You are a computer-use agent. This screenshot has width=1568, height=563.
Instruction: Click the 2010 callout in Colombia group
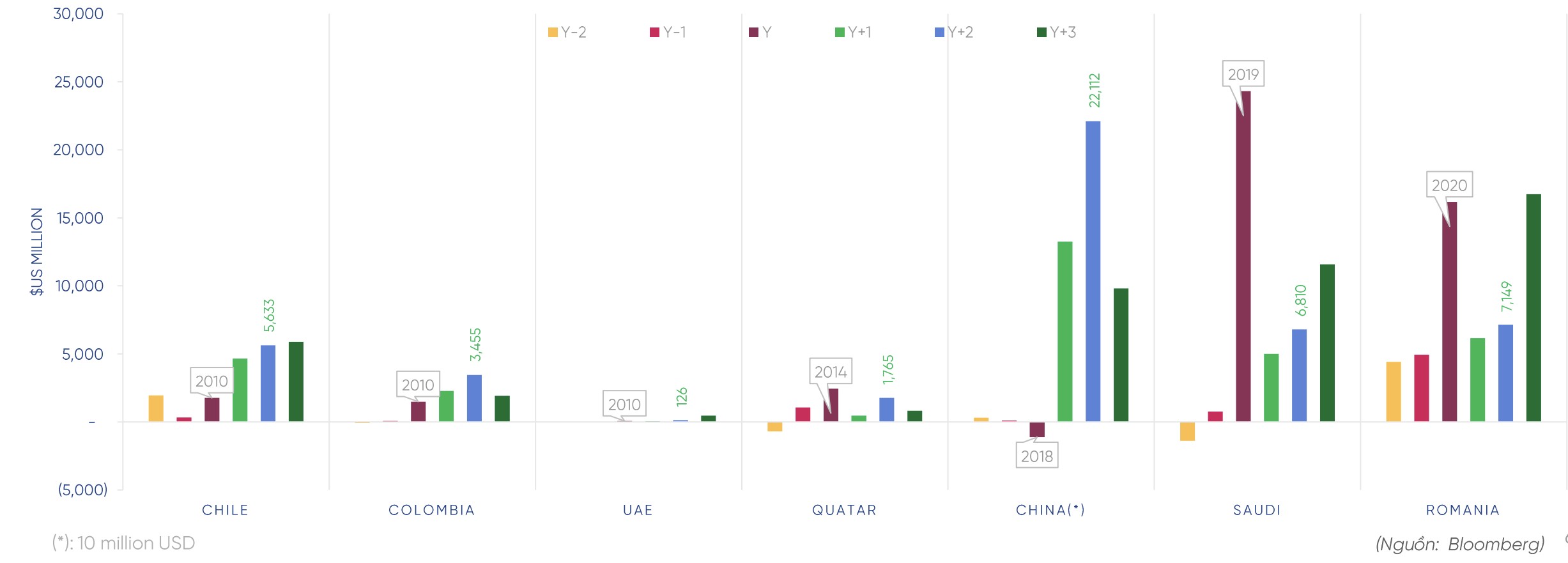(418, 385)
